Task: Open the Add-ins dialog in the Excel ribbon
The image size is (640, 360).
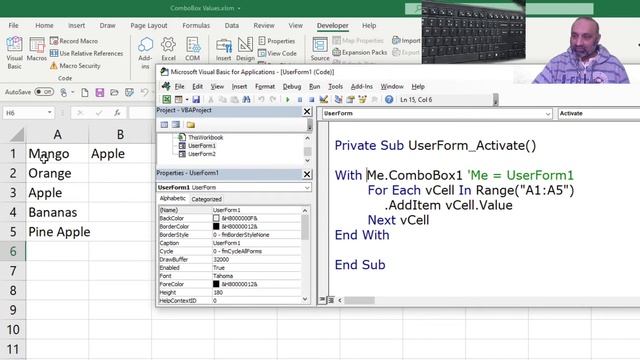Action: pyautogui.click(x=145, y=52)
